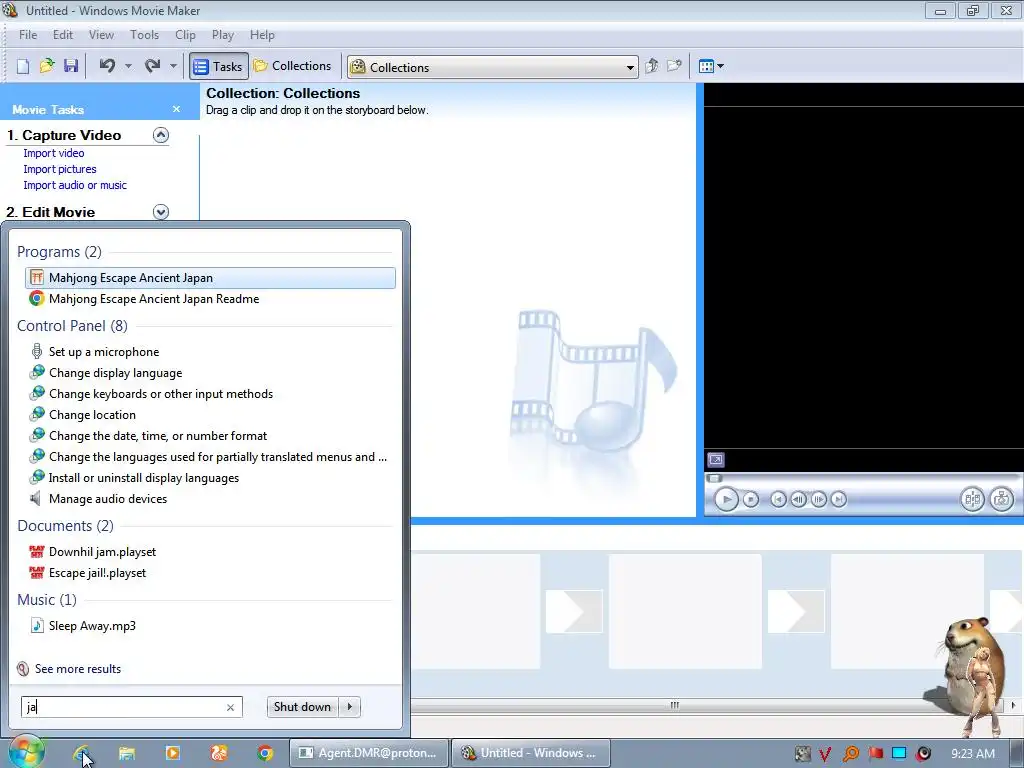1024x768 pixels.
Task: Expand the Edit Movie section
Action: pyautogui.click(x=161, y=212)
